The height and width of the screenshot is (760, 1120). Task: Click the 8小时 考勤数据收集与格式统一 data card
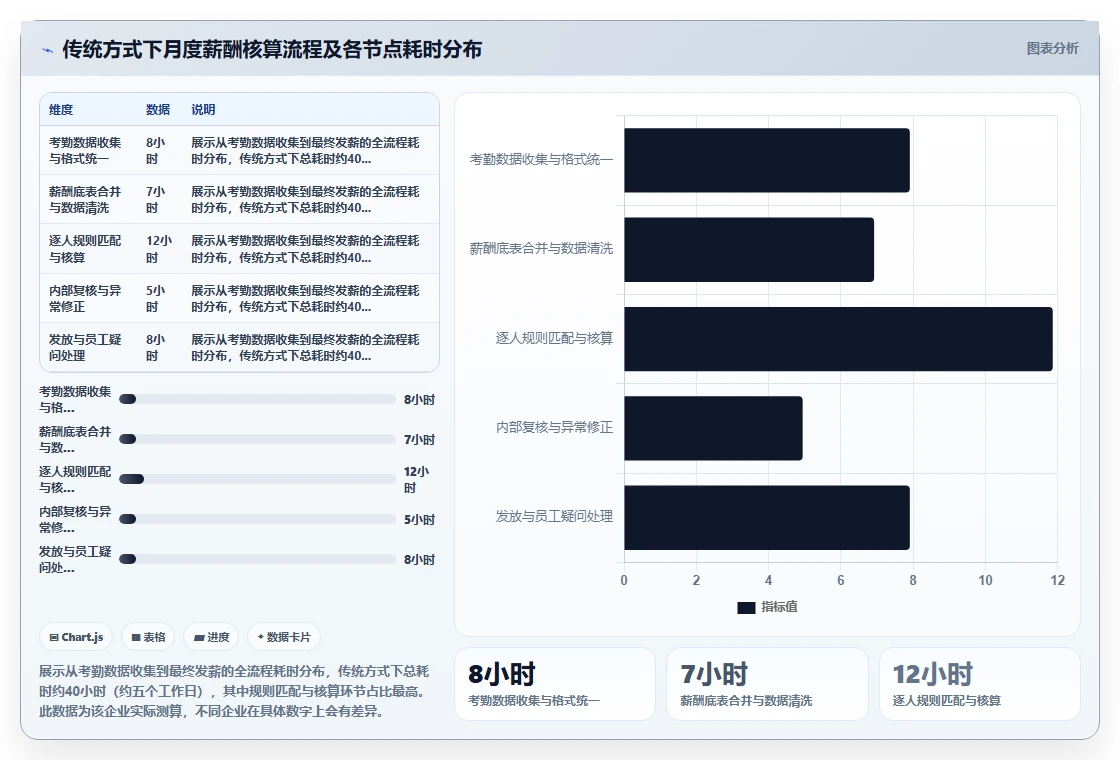coord(554,684)
